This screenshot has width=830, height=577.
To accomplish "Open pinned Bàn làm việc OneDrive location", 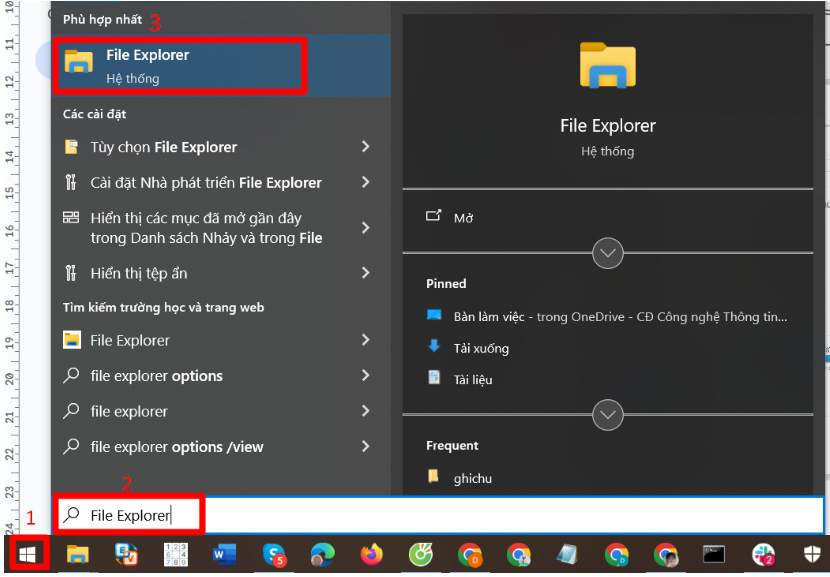I will tap(608, 317).
